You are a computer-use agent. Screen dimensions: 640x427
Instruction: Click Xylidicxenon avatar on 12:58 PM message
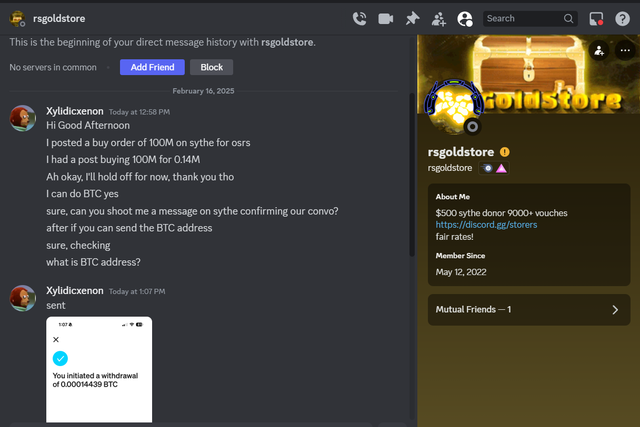click(23, 118)
